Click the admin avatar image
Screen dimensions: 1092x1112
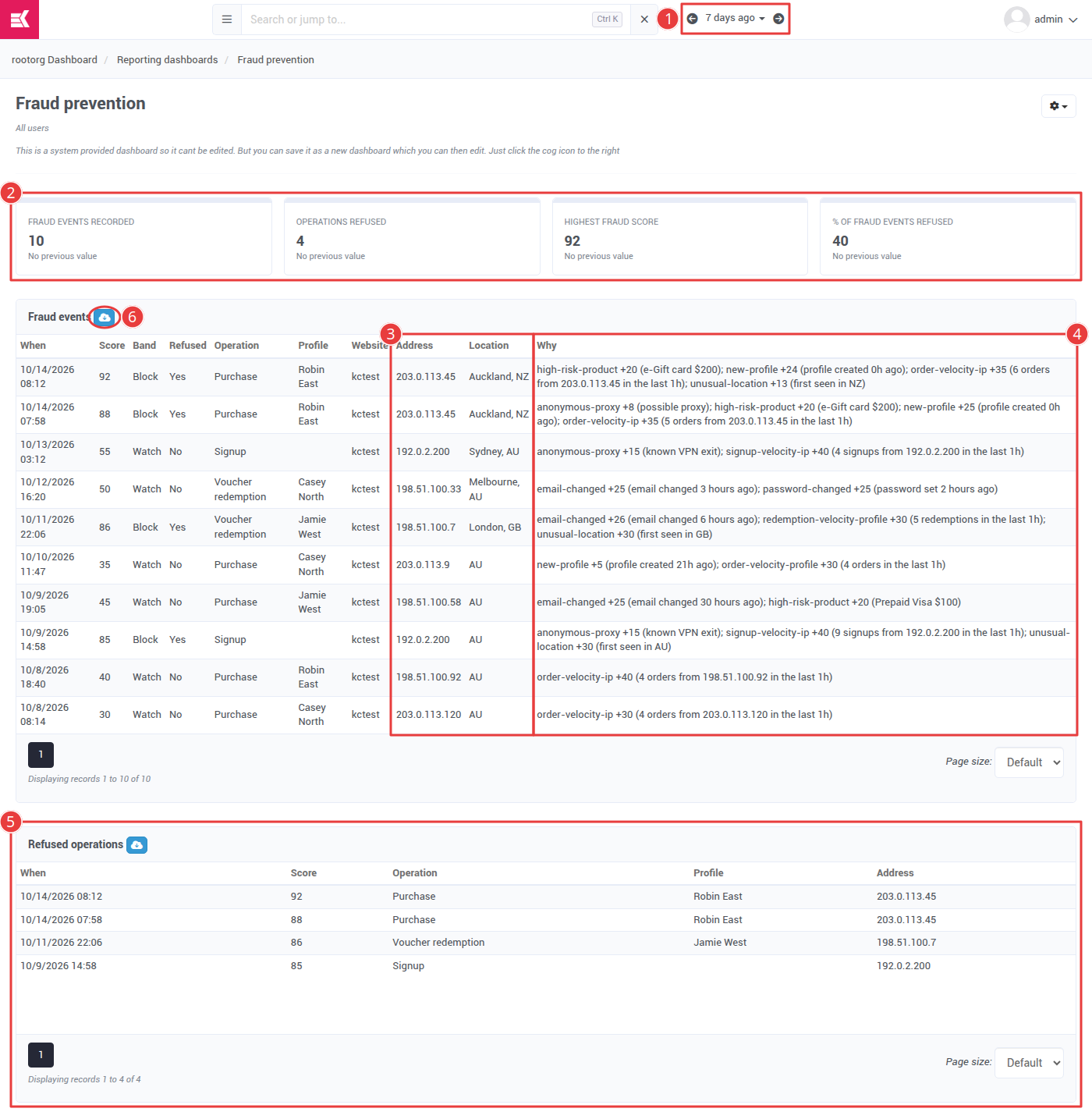(1016, 20)
